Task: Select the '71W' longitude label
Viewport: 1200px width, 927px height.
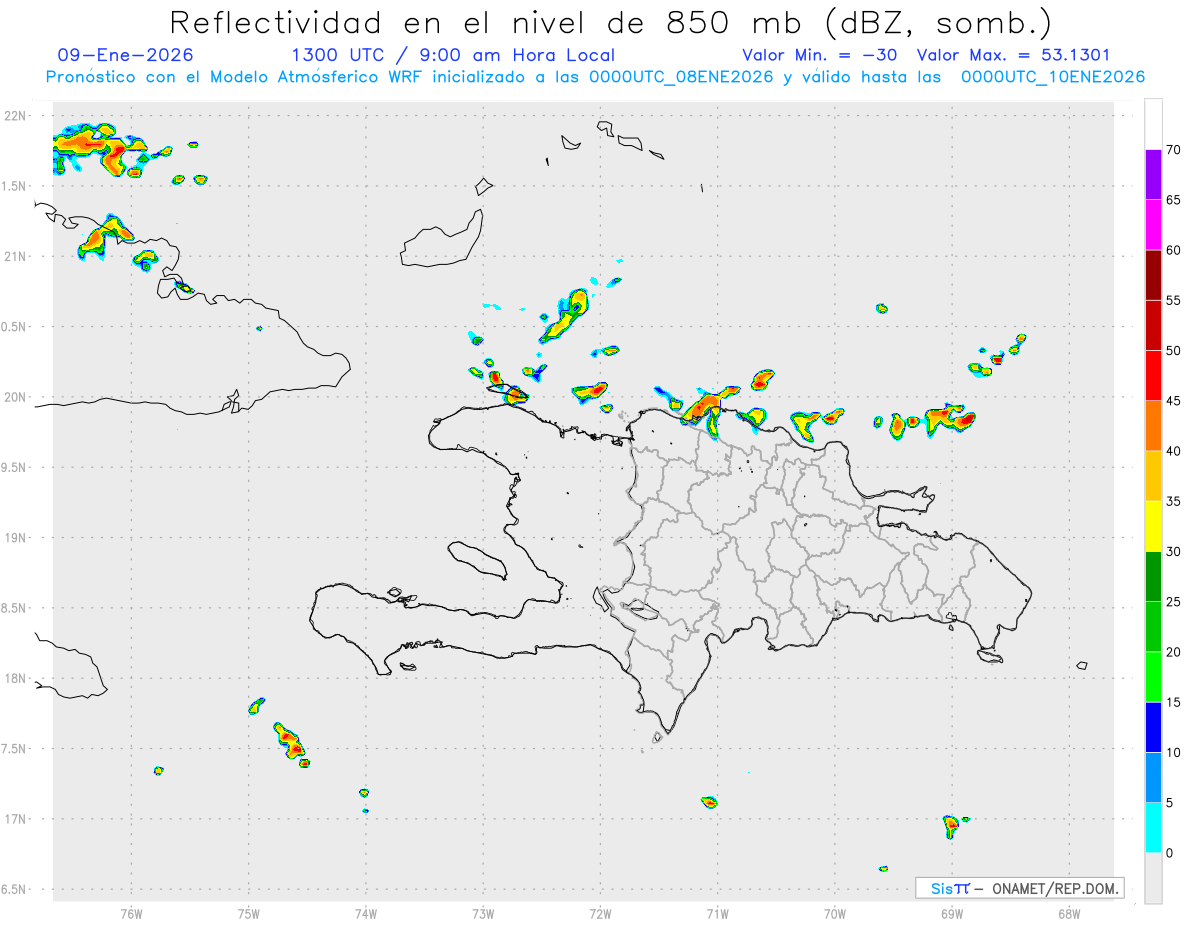Action: pos(717,913)
